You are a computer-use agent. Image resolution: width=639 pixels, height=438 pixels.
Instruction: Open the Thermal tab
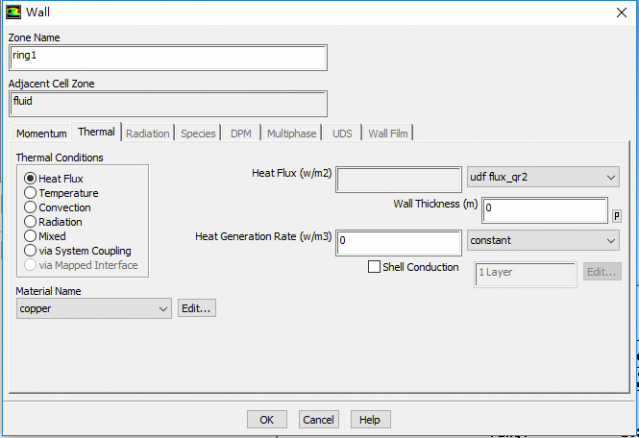click(x=96, y=132)
